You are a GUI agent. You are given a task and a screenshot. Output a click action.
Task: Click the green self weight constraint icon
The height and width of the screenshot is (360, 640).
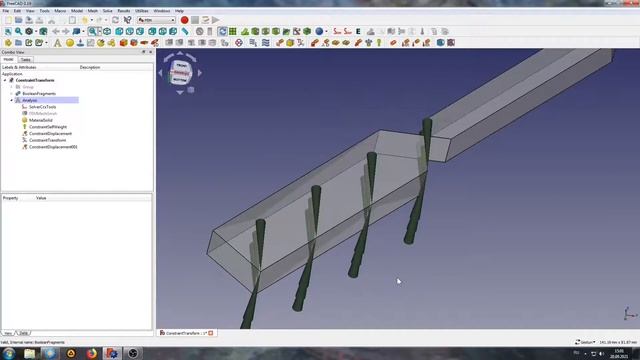point(379,43)
